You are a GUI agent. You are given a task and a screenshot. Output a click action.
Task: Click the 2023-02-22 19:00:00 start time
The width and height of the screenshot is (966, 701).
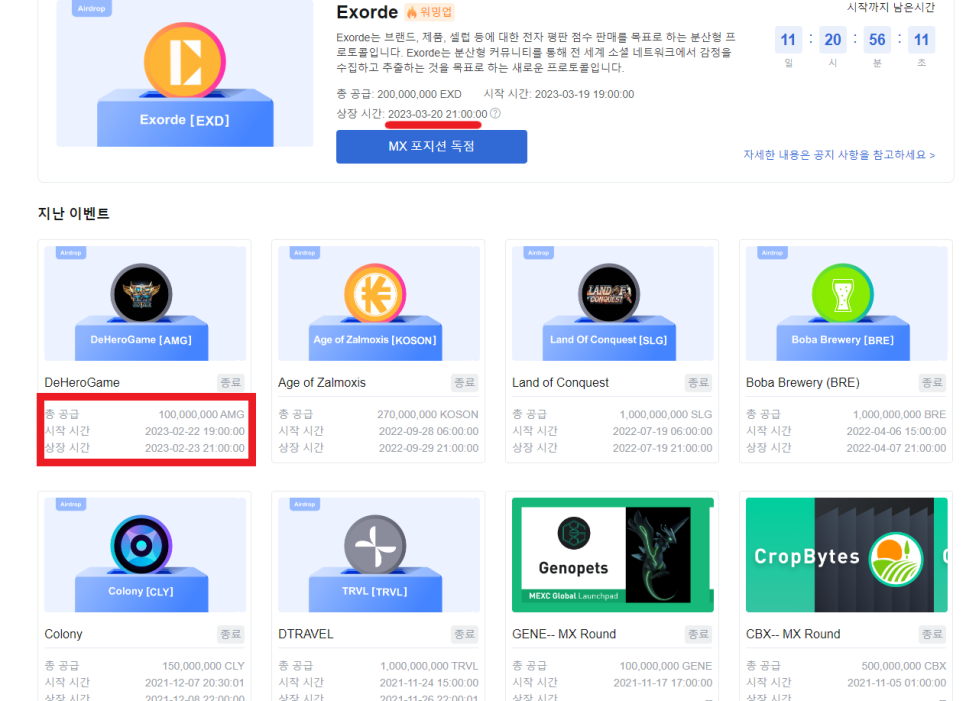(x=195, y=431)
